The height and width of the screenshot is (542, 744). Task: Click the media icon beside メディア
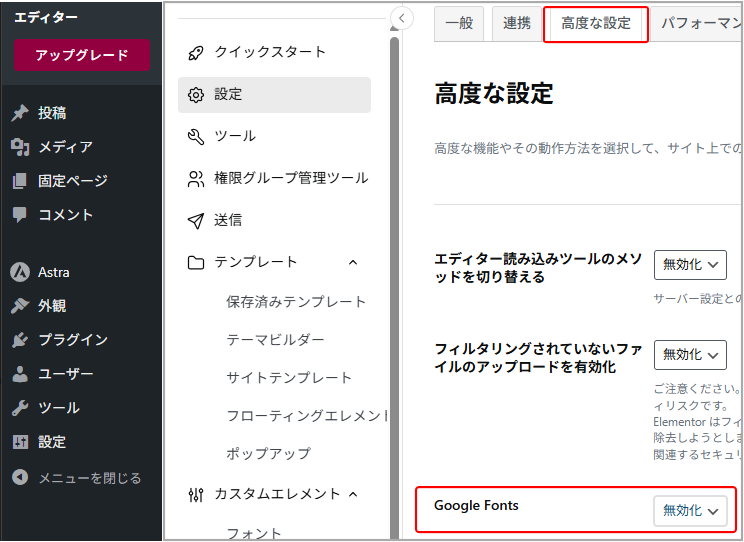(19, 147)
